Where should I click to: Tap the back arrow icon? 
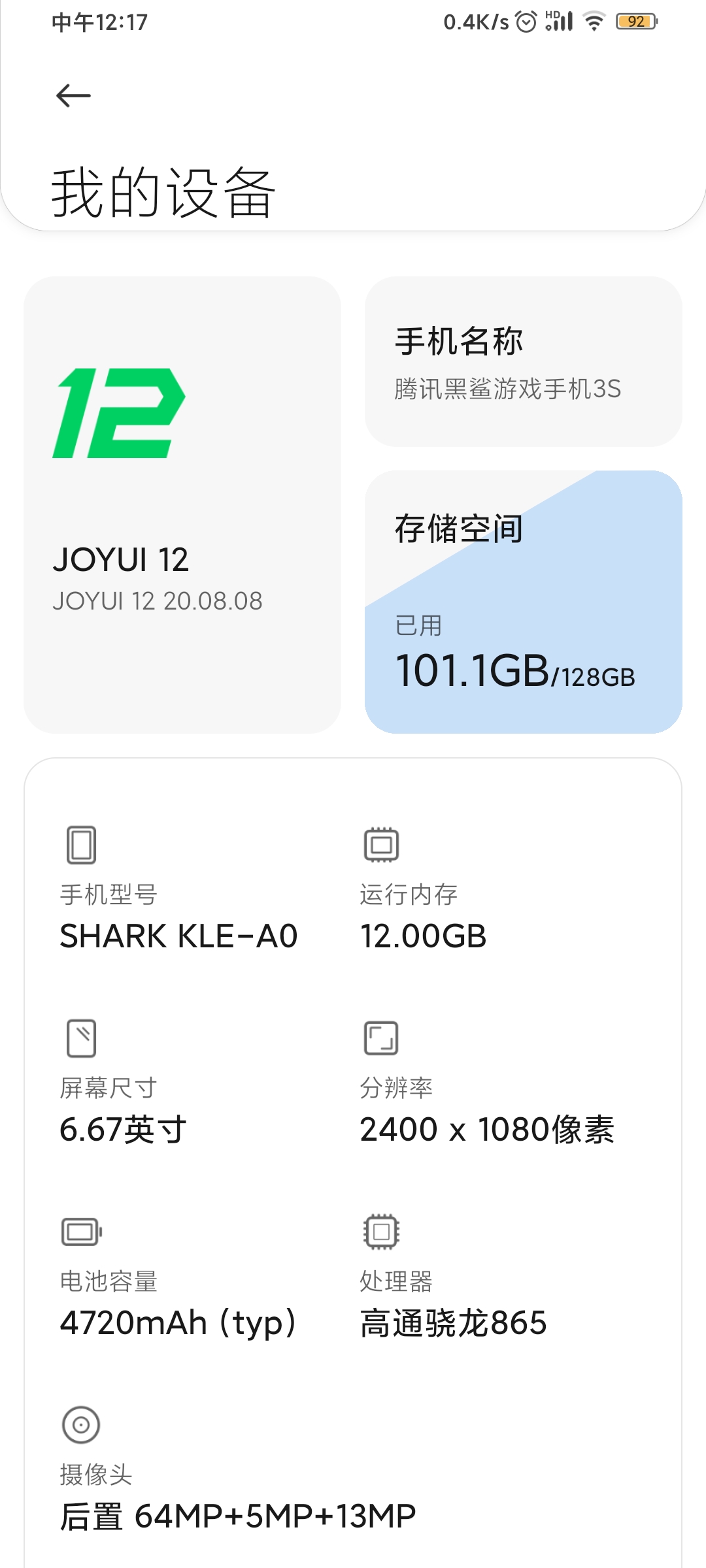point(73,96)
